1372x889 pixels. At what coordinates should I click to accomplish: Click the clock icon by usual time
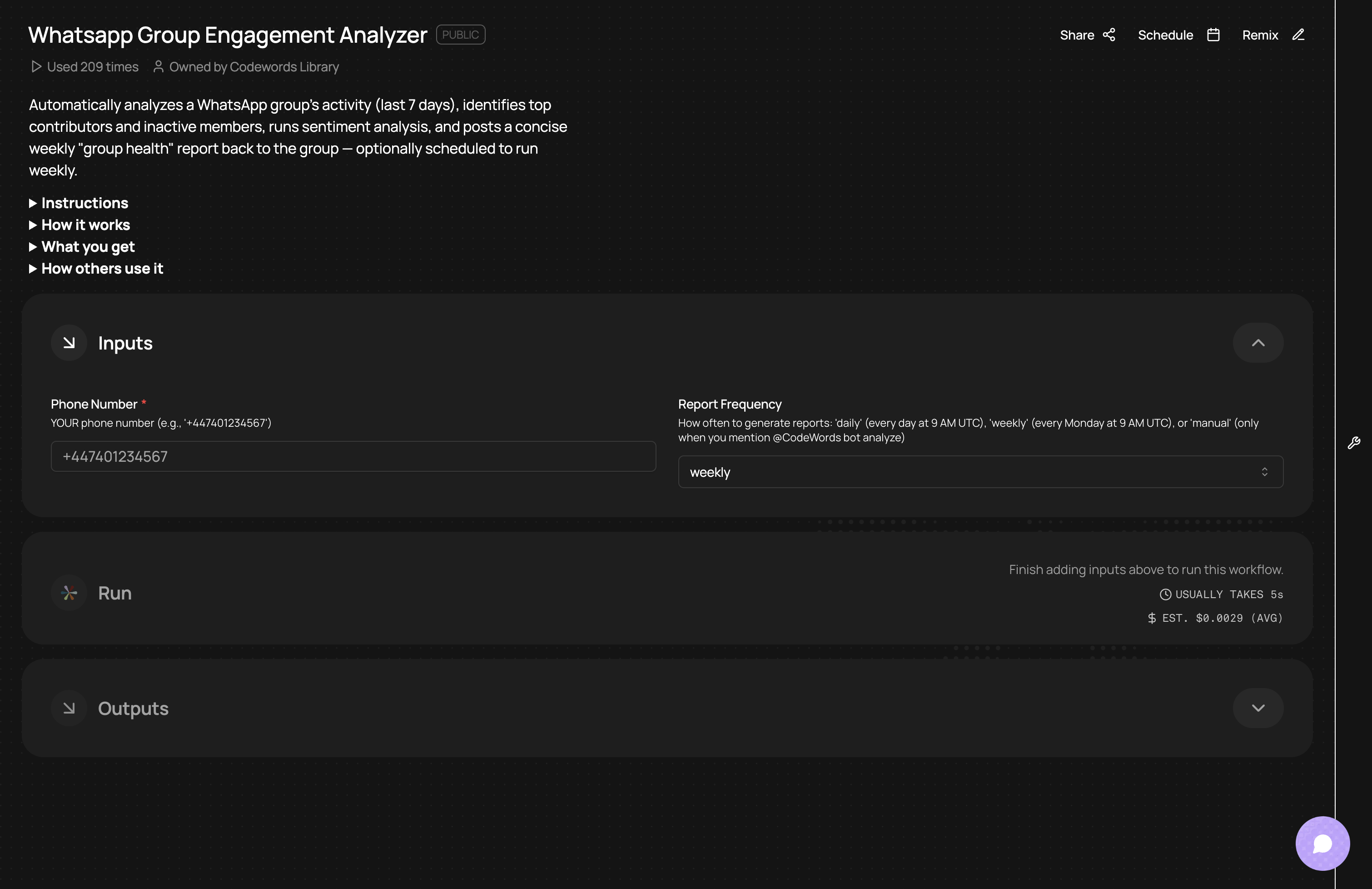(x=1165, y=594)
